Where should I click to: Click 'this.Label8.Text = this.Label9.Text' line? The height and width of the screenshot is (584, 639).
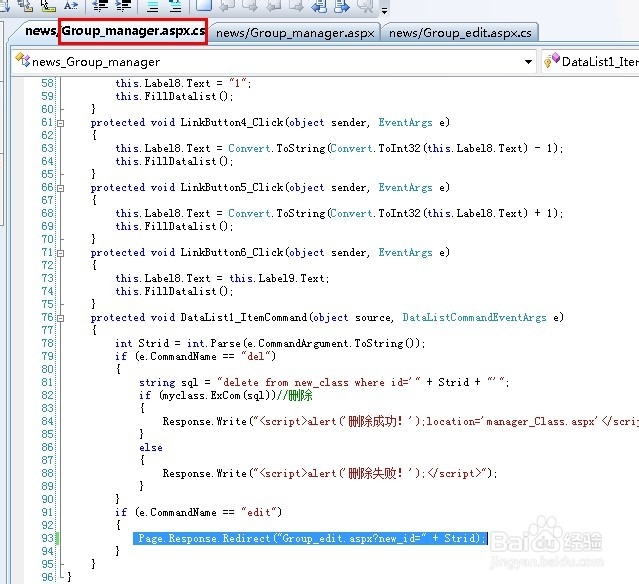[x=222, y=278]
